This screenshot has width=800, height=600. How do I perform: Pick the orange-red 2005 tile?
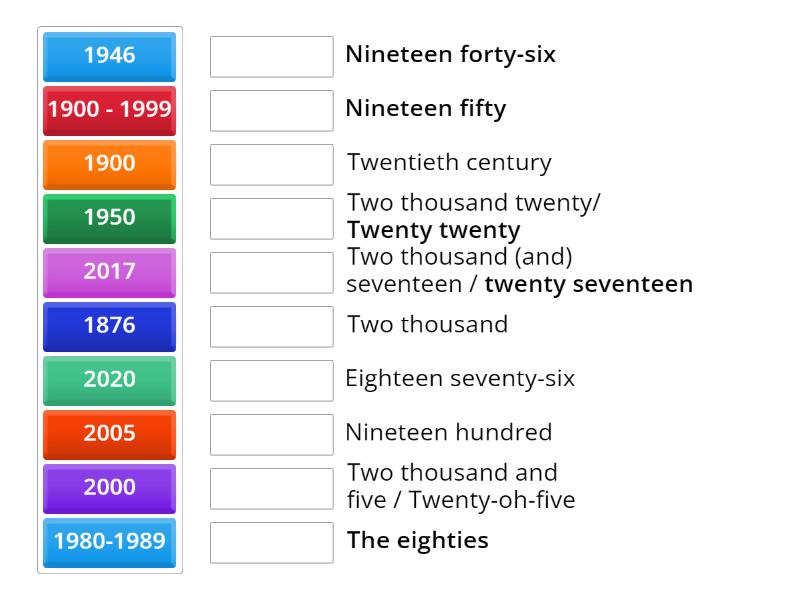coord(109,434)
